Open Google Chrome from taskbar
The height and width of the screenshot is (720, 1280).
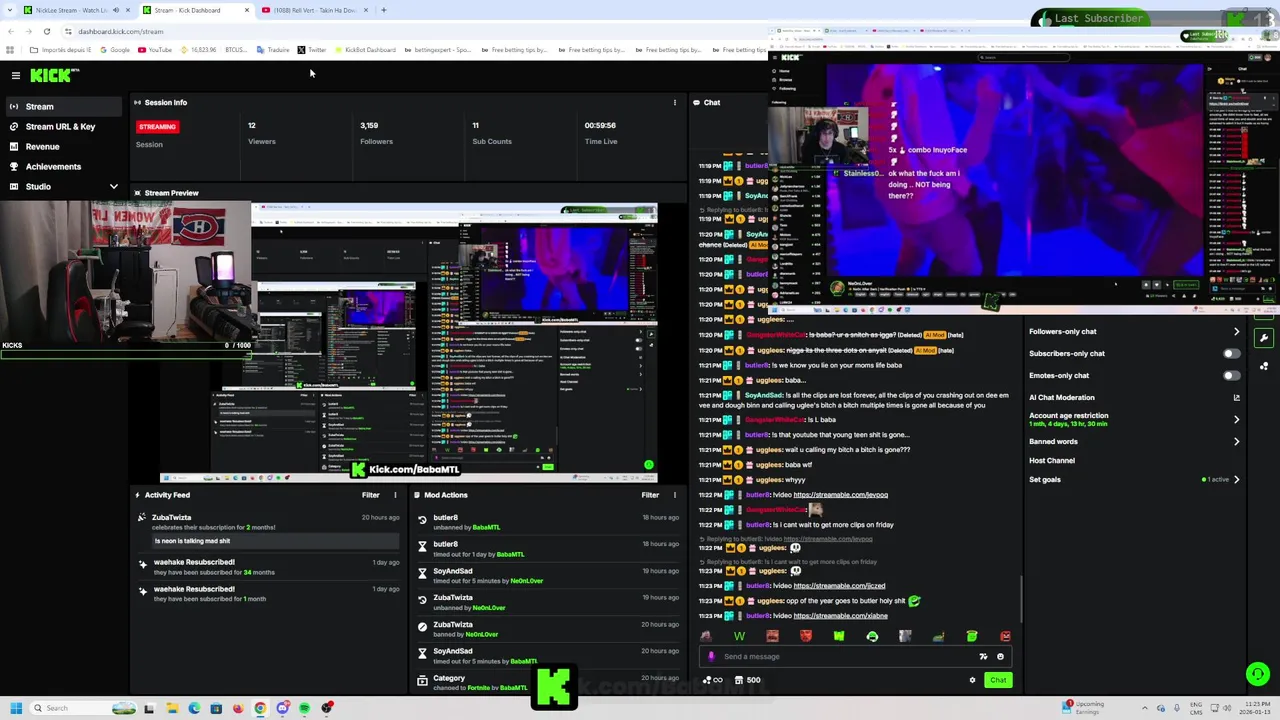[260, 708]
